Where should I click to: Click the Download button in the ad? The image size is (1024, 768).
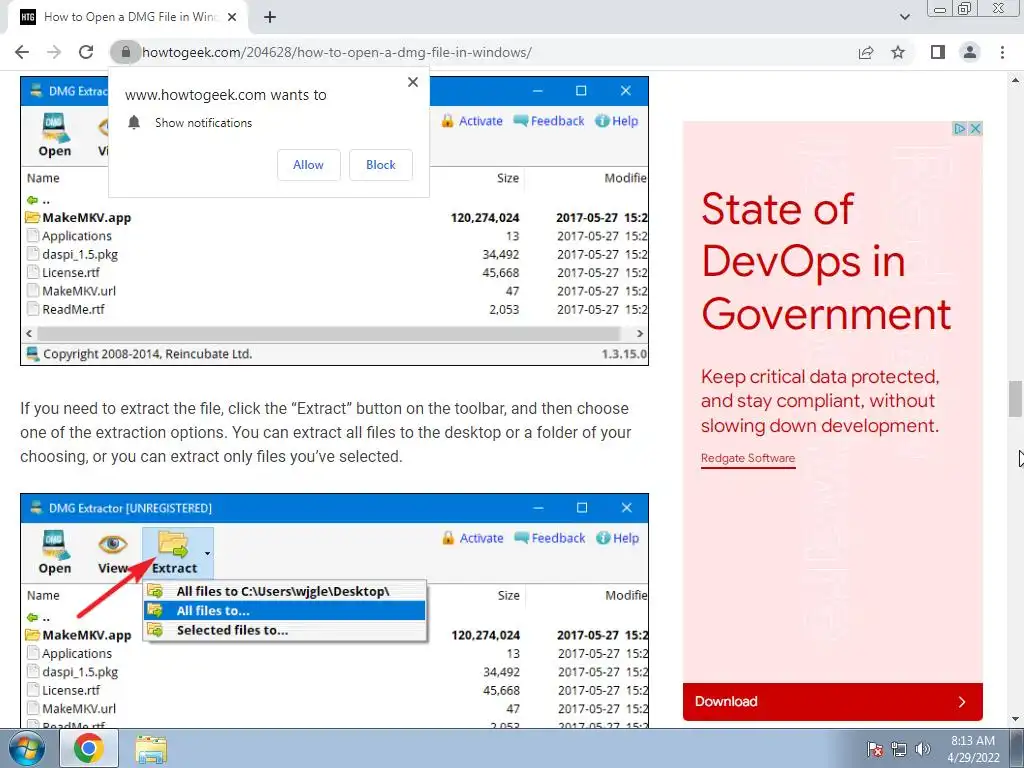pos(833,701)
